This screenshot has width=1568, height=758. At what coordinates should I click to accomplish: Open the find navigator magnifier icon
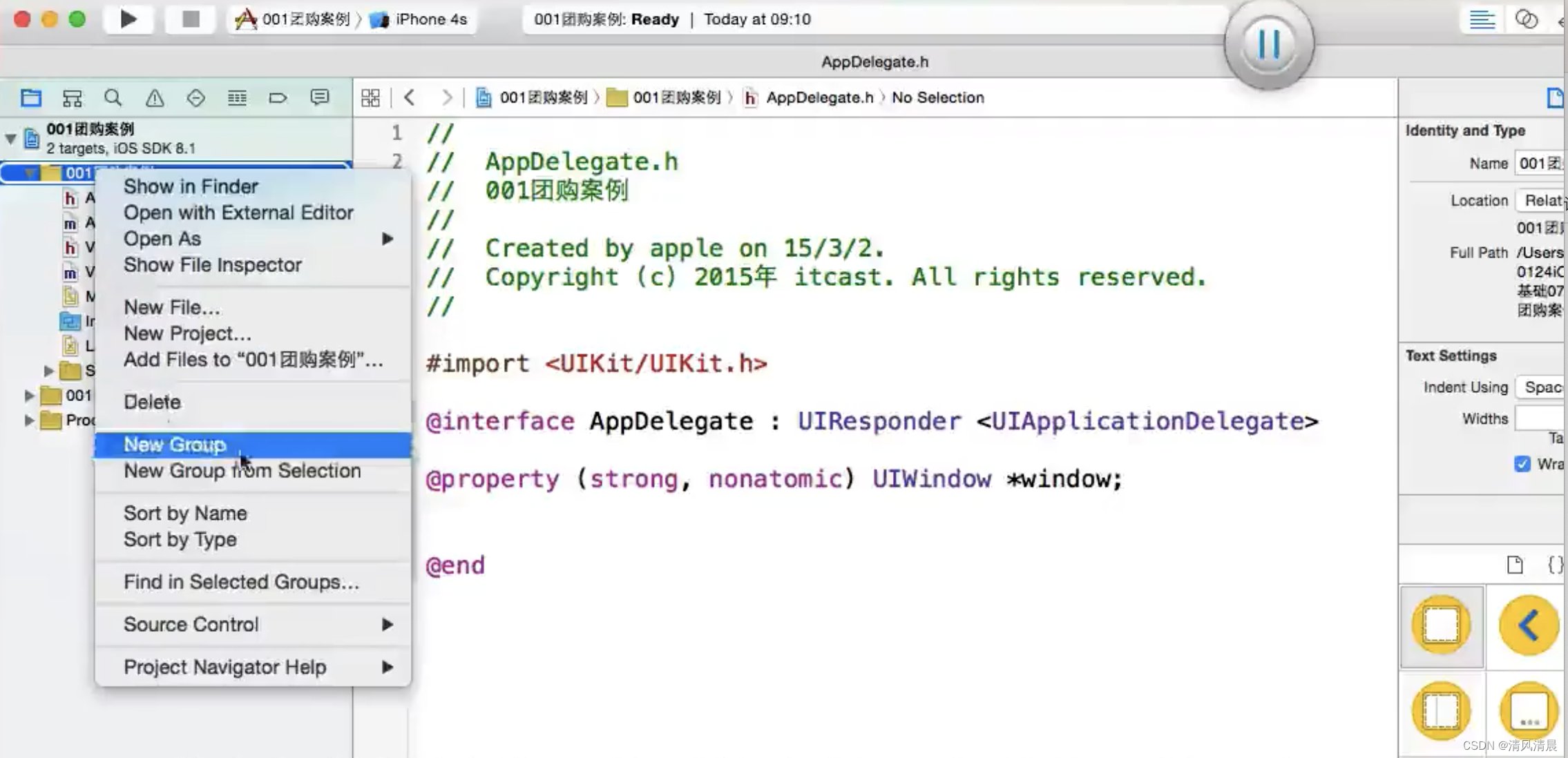pyautogui.click(x=113, y=98)
